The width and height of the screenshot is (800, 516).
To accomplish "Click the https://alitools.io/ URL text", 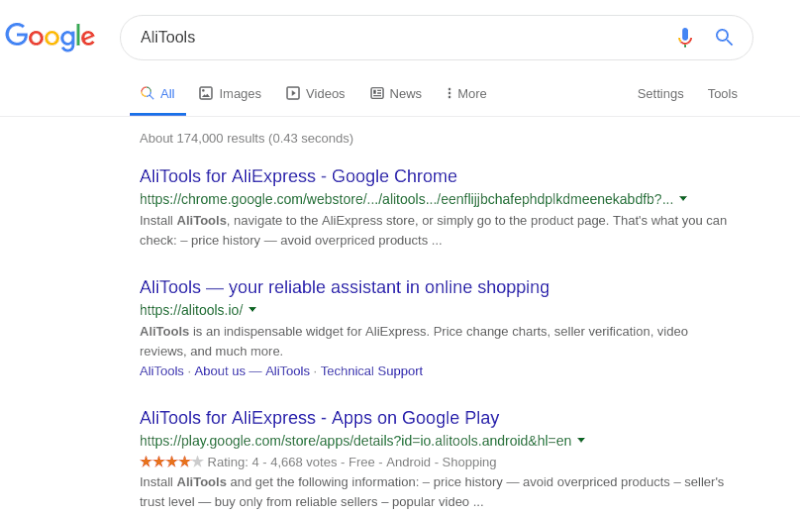I will pyautogui.click(x=191, y=310).
